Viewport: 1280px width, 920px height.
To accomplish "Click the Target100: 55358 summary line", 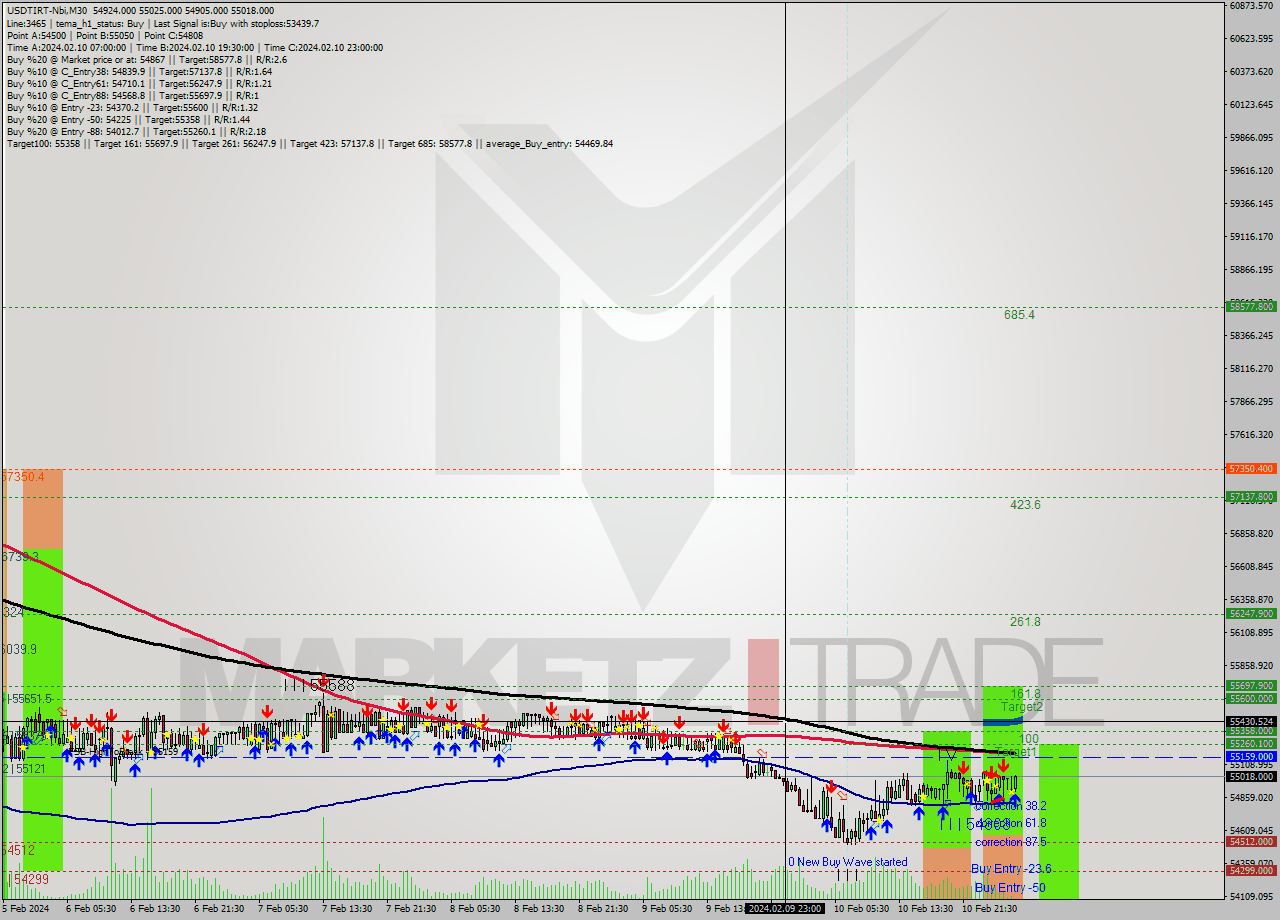I will point(310,143).
